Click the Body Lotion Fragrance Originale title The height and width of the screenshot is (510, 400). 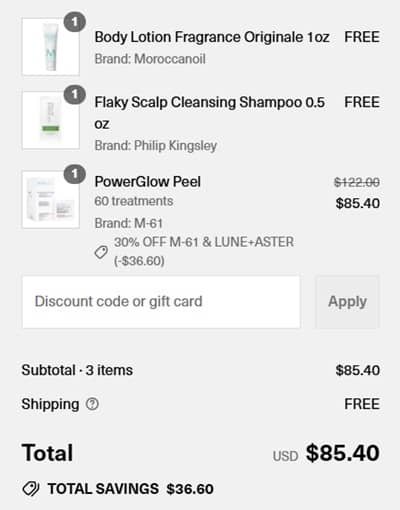pyautogui.click(x=212, y=37)
